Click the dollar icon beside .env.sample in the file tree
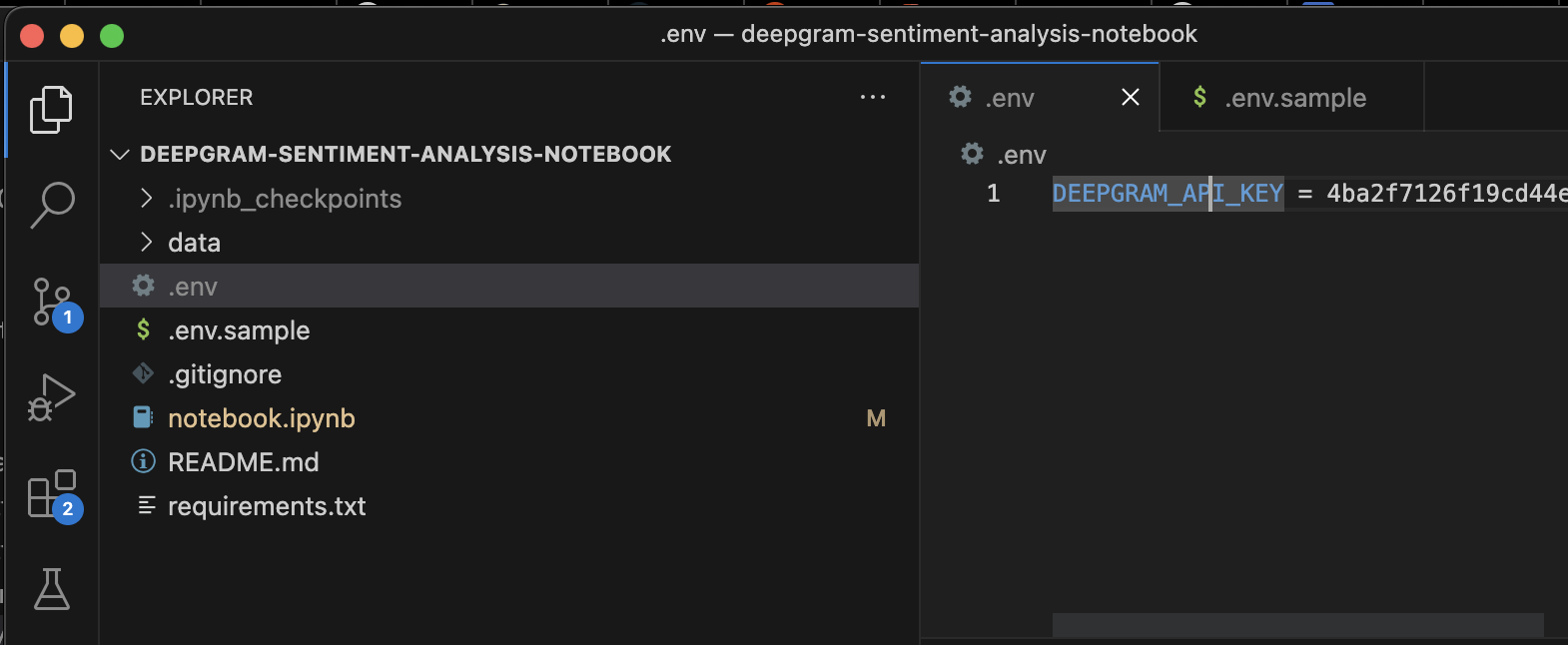 coord(144,329)
